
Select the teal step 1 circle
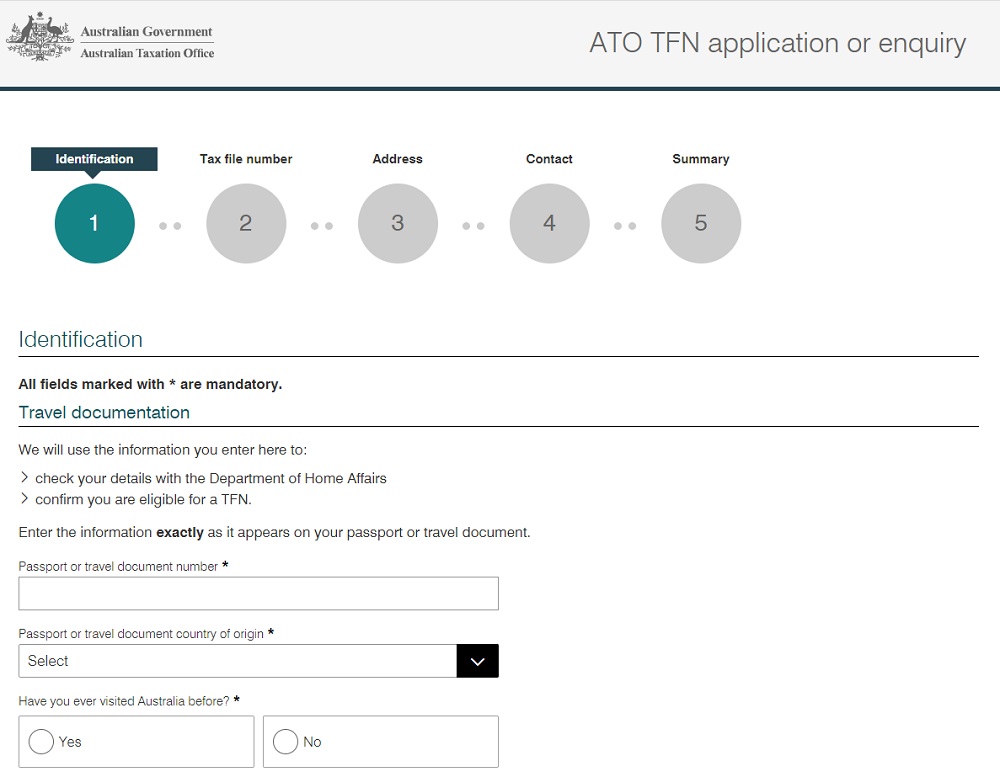tap(94, 224)
